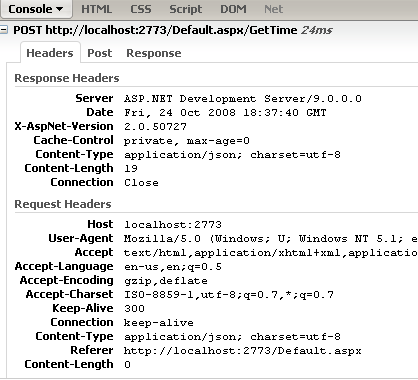Select the User-Agent header value

click(x=271, y=239)
